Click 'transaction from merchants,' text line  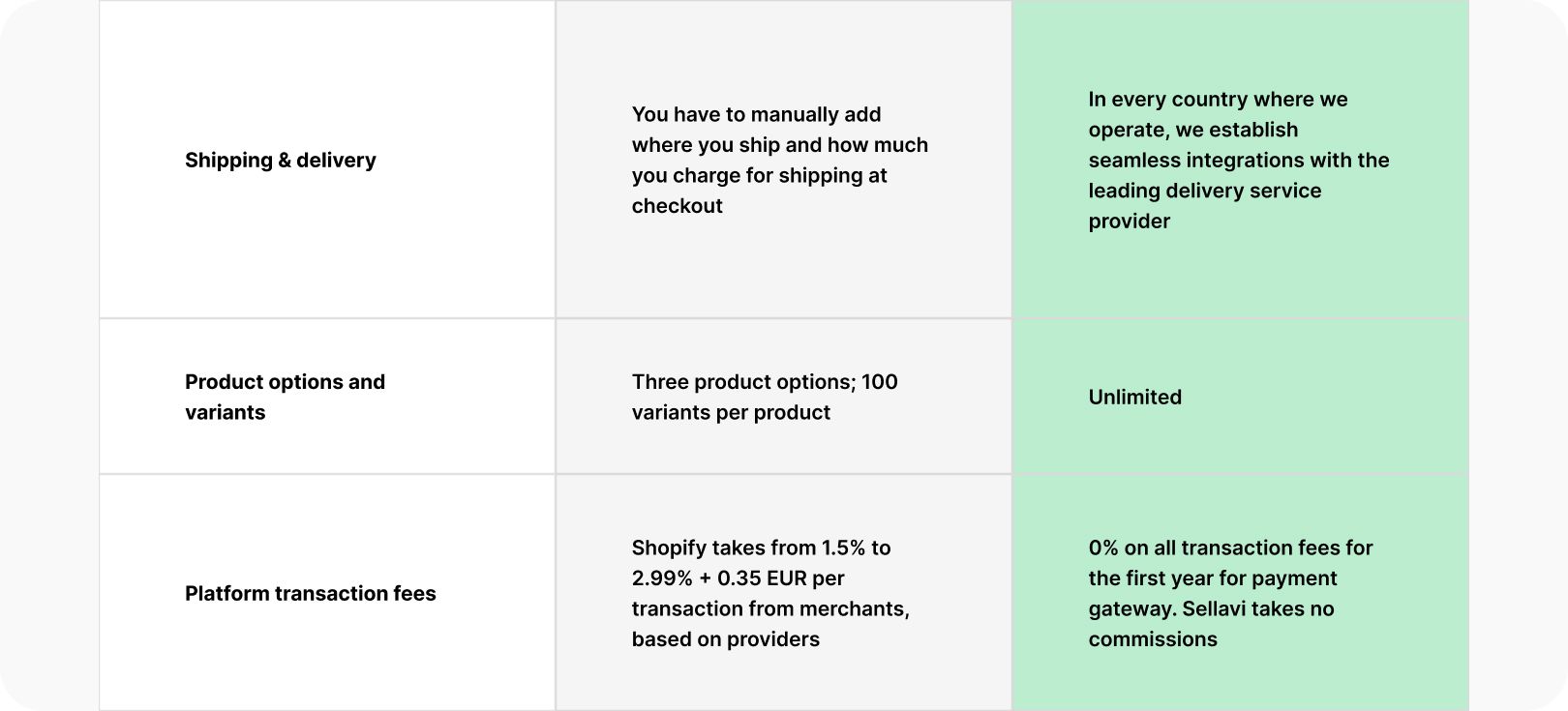(770, 608)
